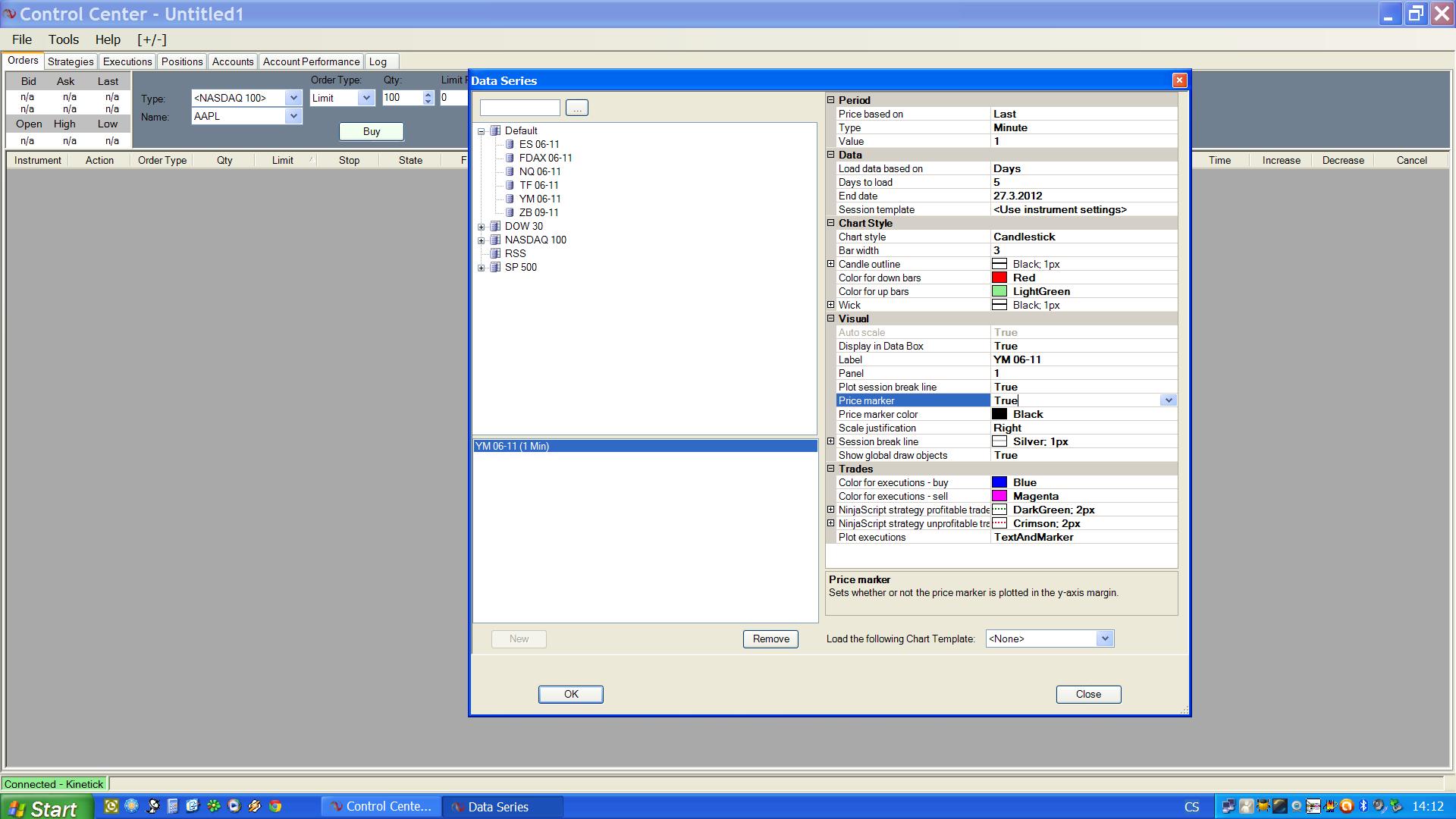Click the Red down-bar color swatch
The image size is (1456, 819).
(999, 278)
